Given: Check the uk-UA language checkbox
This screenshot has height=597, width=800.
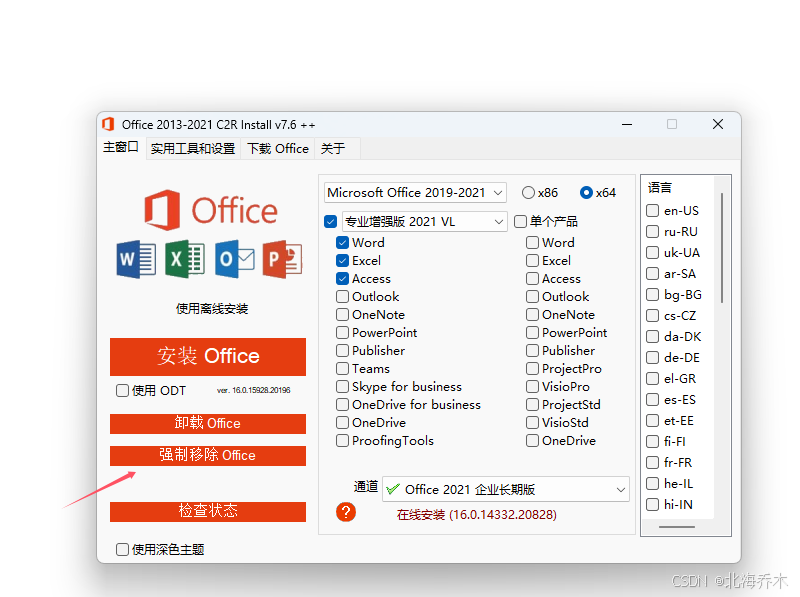Looking at the screenshot, I should click(x=653, y=253).
